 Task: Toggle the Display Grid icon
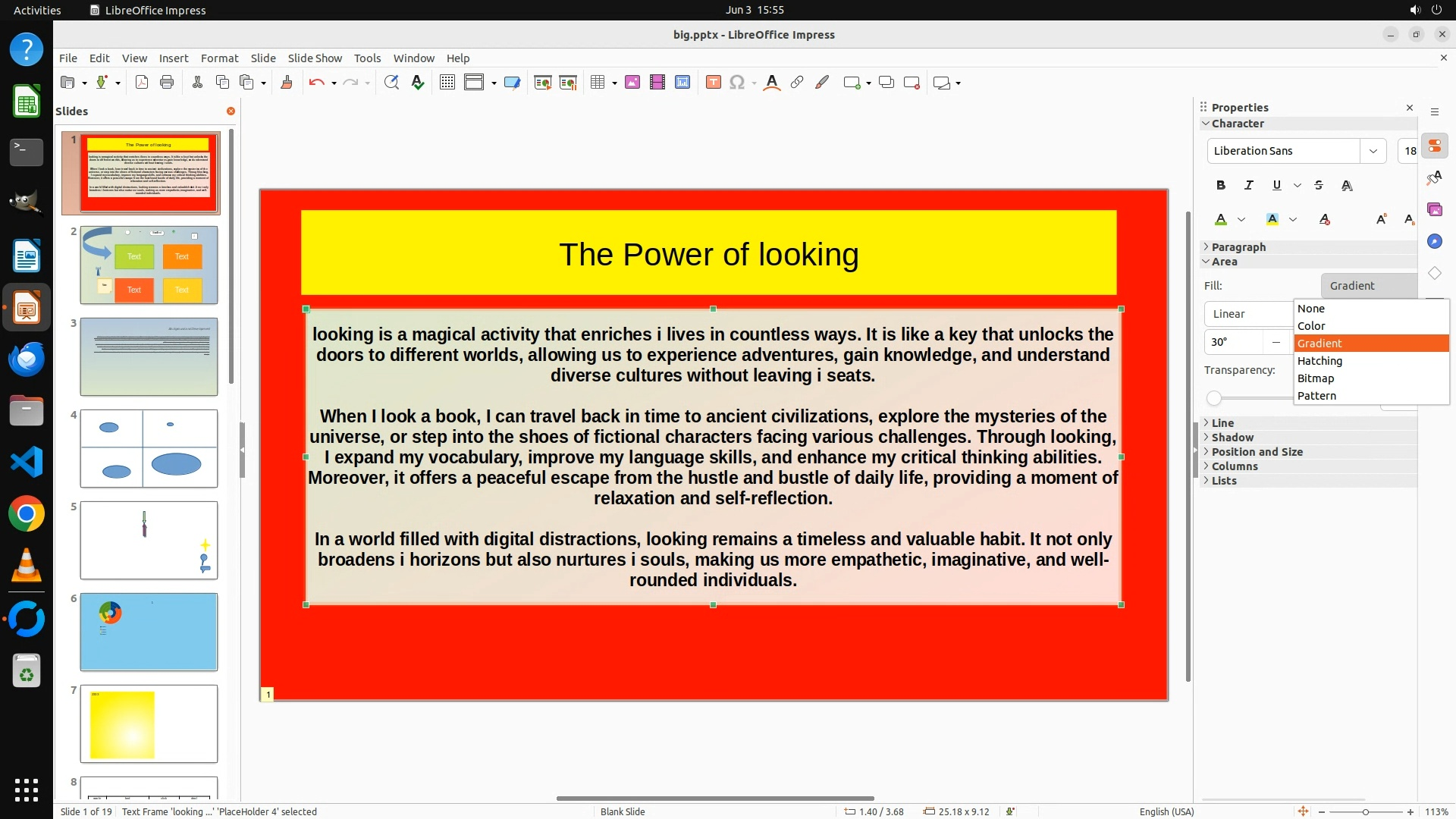[447, 83]
